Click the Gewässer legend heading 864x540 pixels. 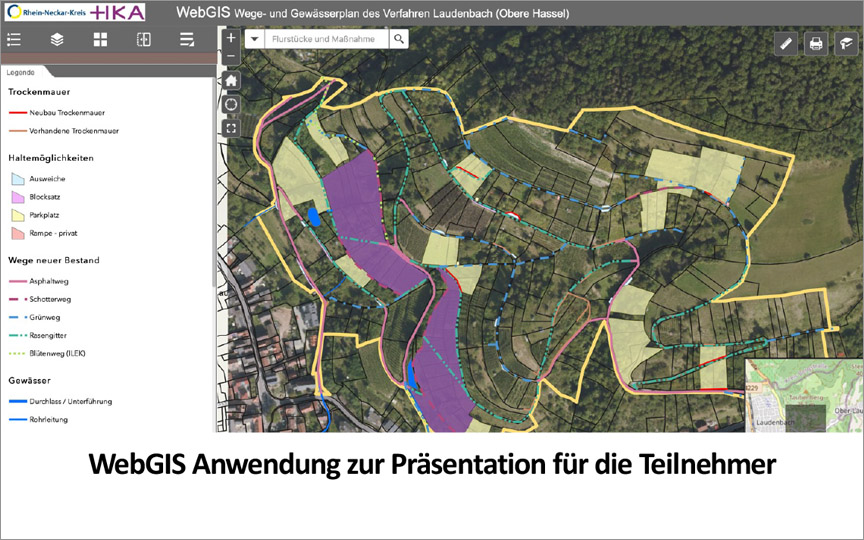[x=29, y=380]
